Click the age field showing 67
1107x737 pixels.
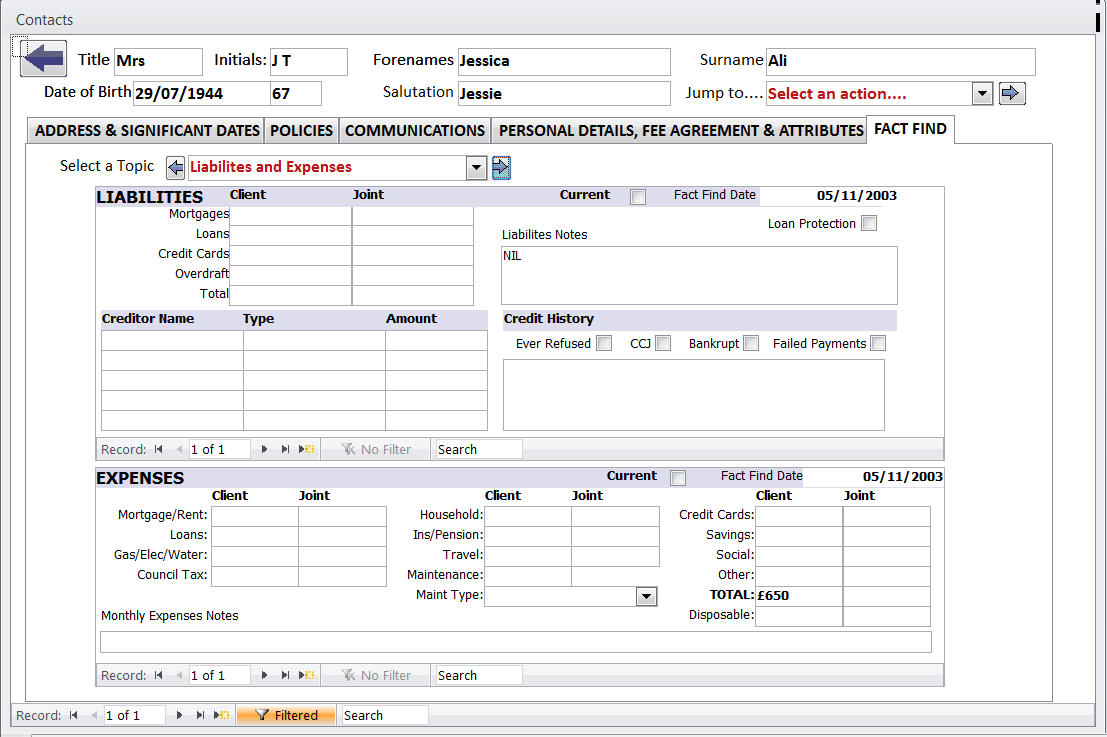(x=296, y=93)
